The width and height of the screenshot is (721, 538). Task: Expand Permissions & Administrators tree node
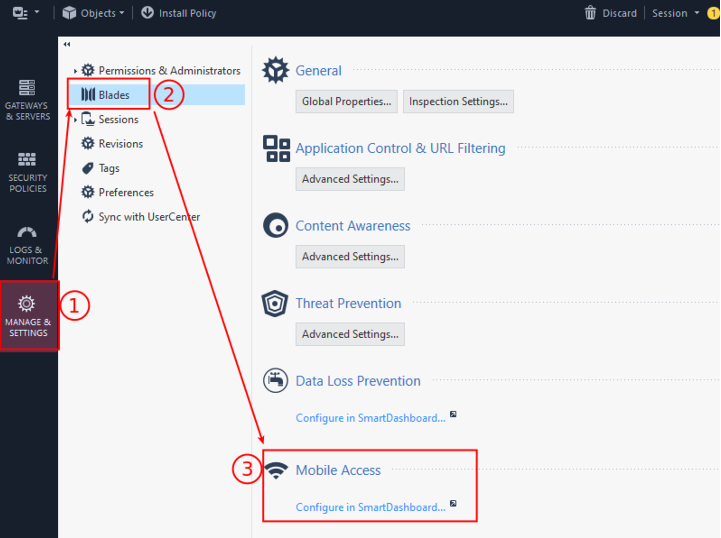pyautogui.click(x=75, y=71)
